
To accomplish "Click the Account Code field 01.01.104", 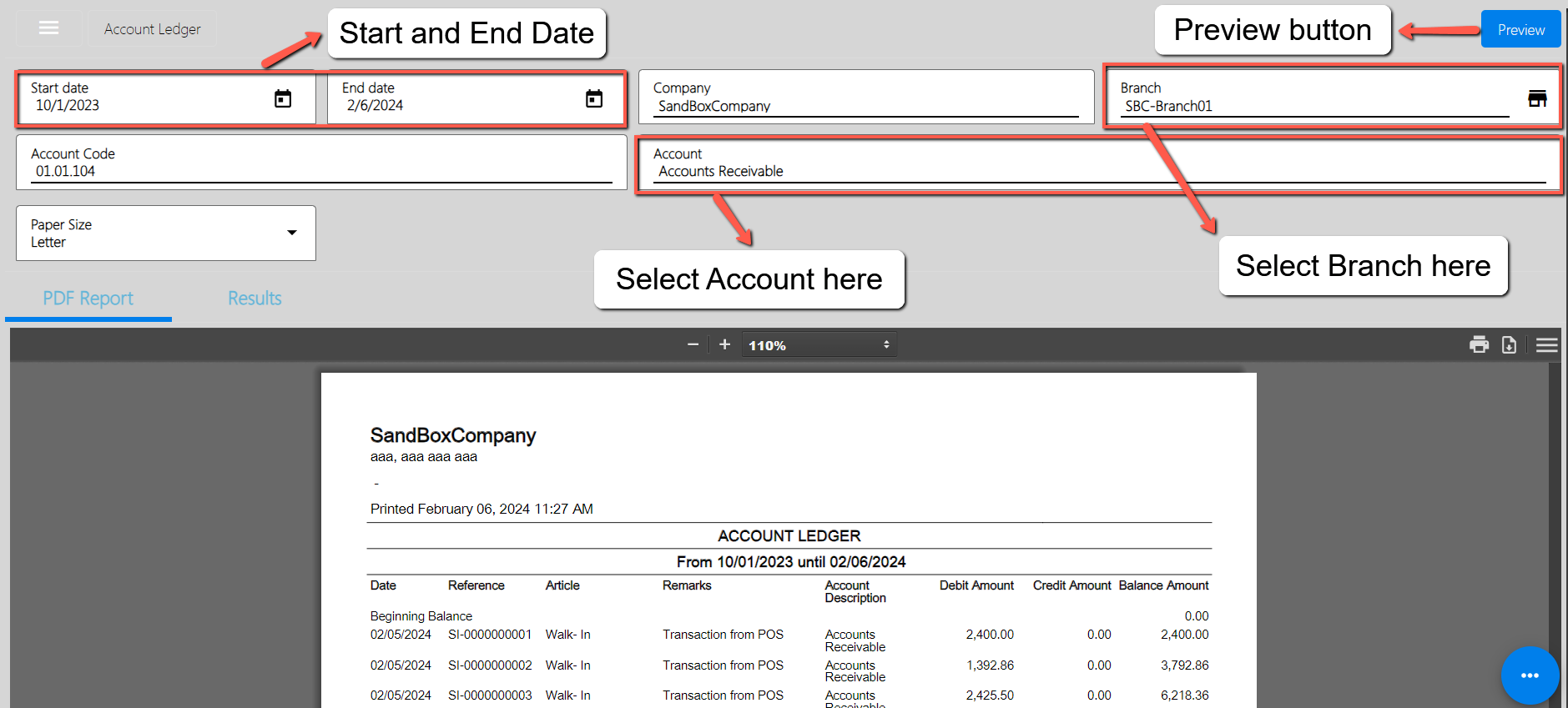I will click(321, 163).
